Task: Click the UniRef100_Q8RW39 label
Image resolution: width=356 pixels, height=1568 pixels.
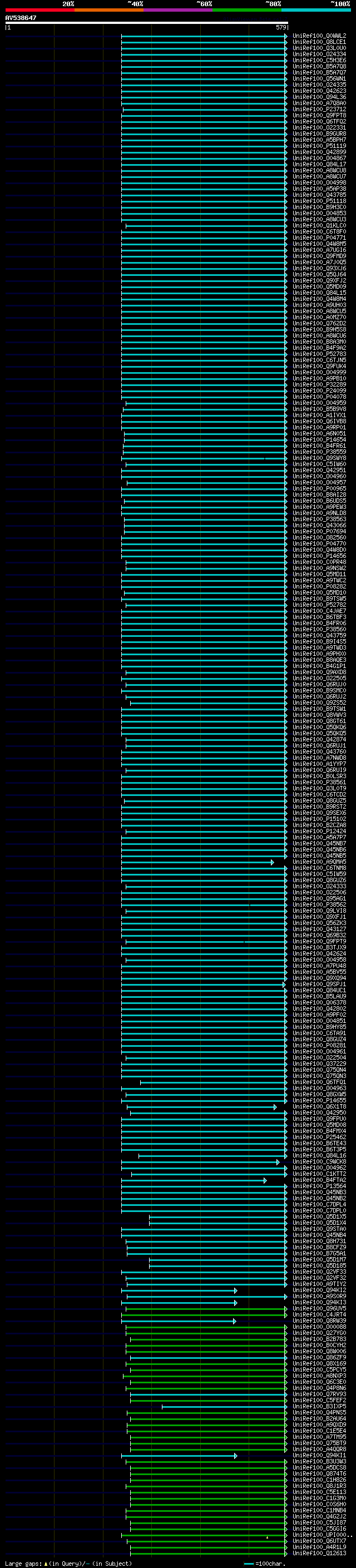Action: [x=319, y=1321]
